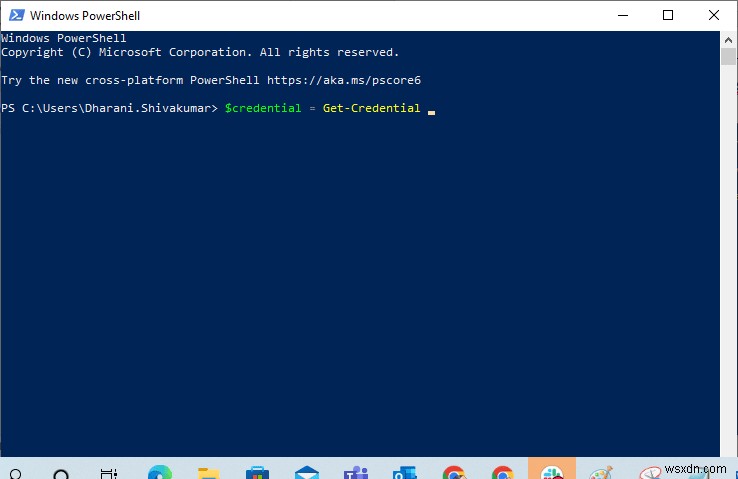Click the https://aka.ms/pscore6 URL text
Viewport: 738px width, 479px height.
(344, 80)
